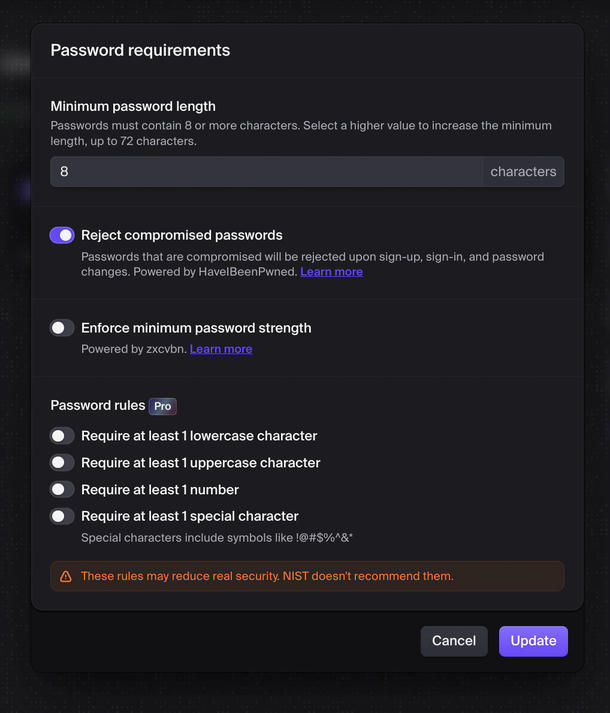610x713 pixels.
Task: Click the Pro badge beside Password rules
Action: [x=163, y=406]
